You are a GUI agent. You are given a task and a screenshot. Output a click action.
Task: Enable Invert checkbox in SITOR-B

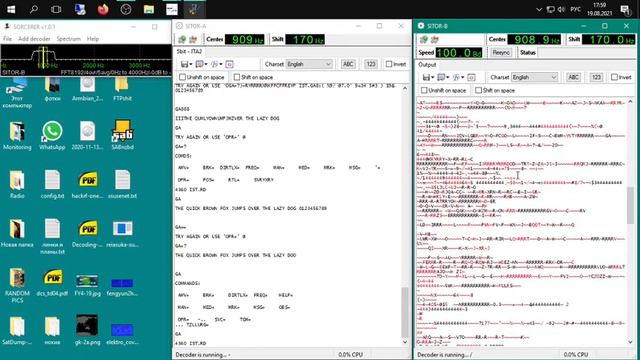614,77
